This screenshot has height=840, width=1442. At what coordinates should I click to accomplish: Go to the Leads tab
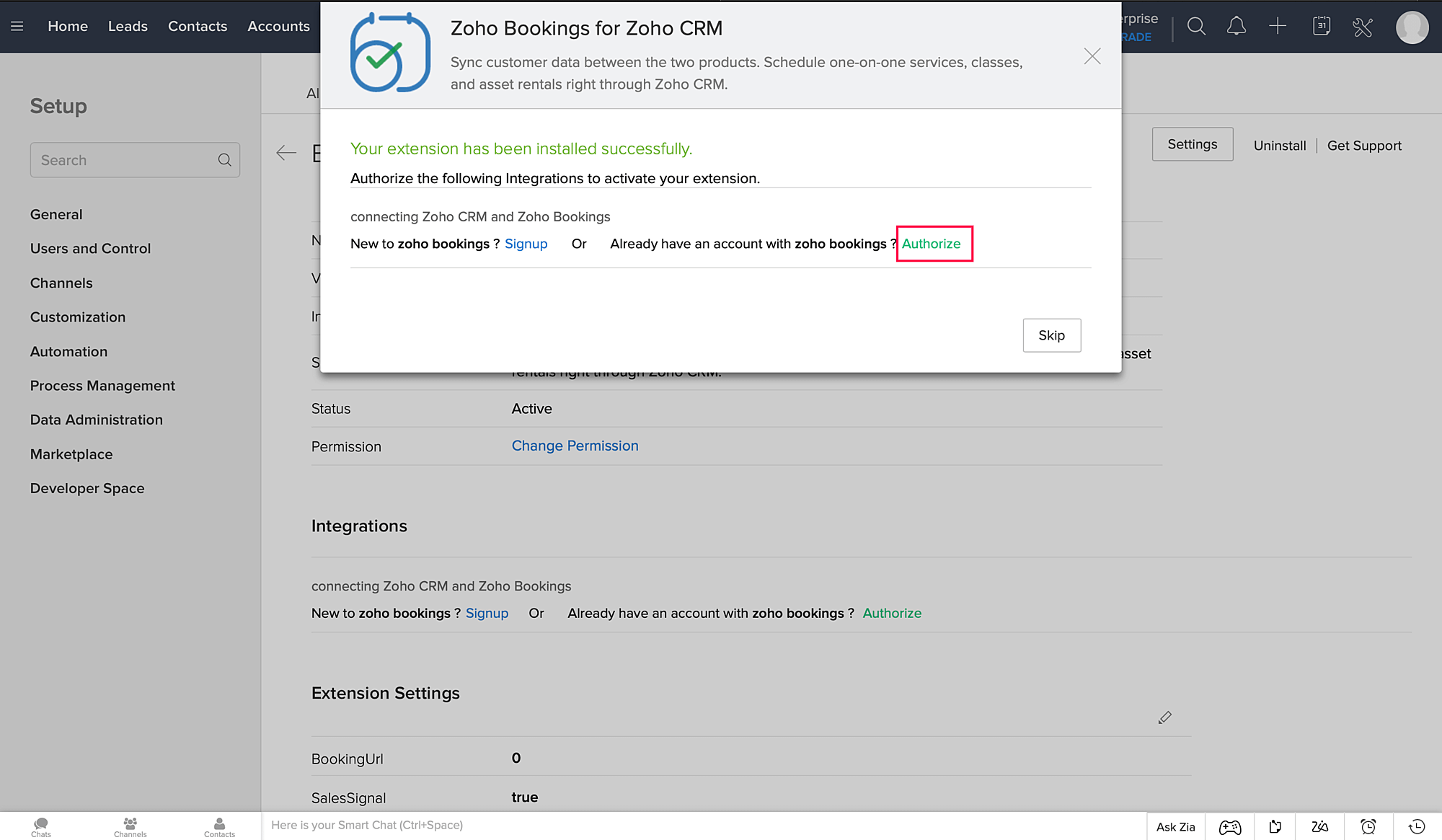pos(128,27)
